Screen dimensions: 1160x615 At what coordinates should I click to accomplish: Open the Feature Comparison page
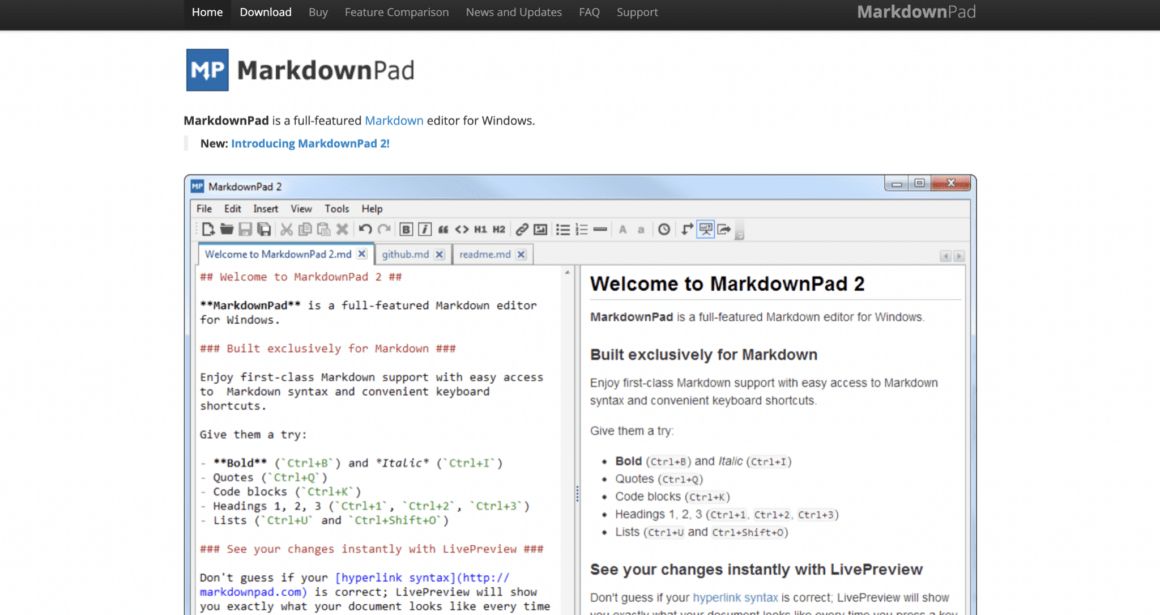pos(397,12)
